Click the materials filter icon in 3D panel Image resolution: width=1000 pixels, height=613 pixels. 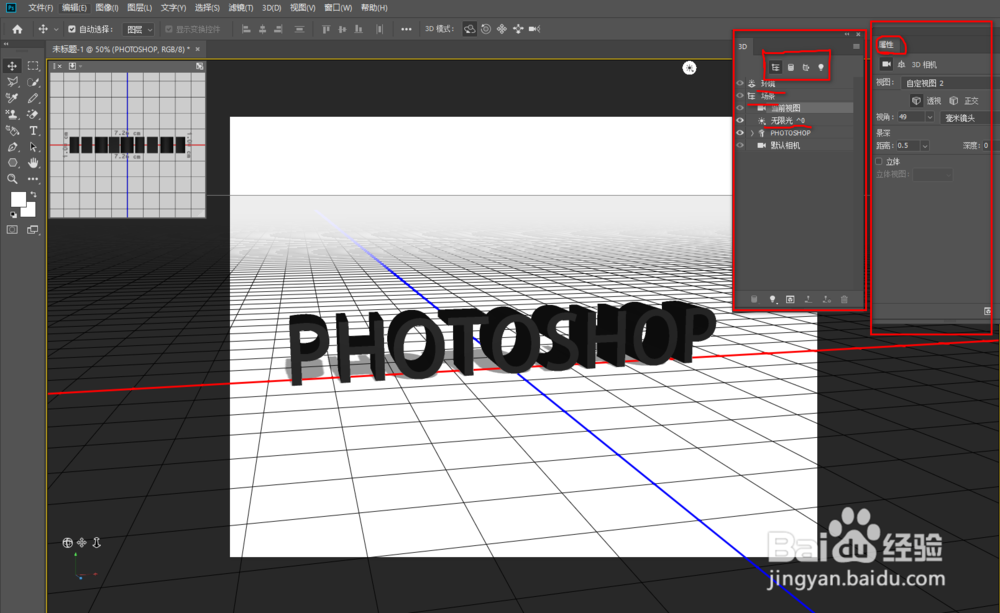point(806,67)
